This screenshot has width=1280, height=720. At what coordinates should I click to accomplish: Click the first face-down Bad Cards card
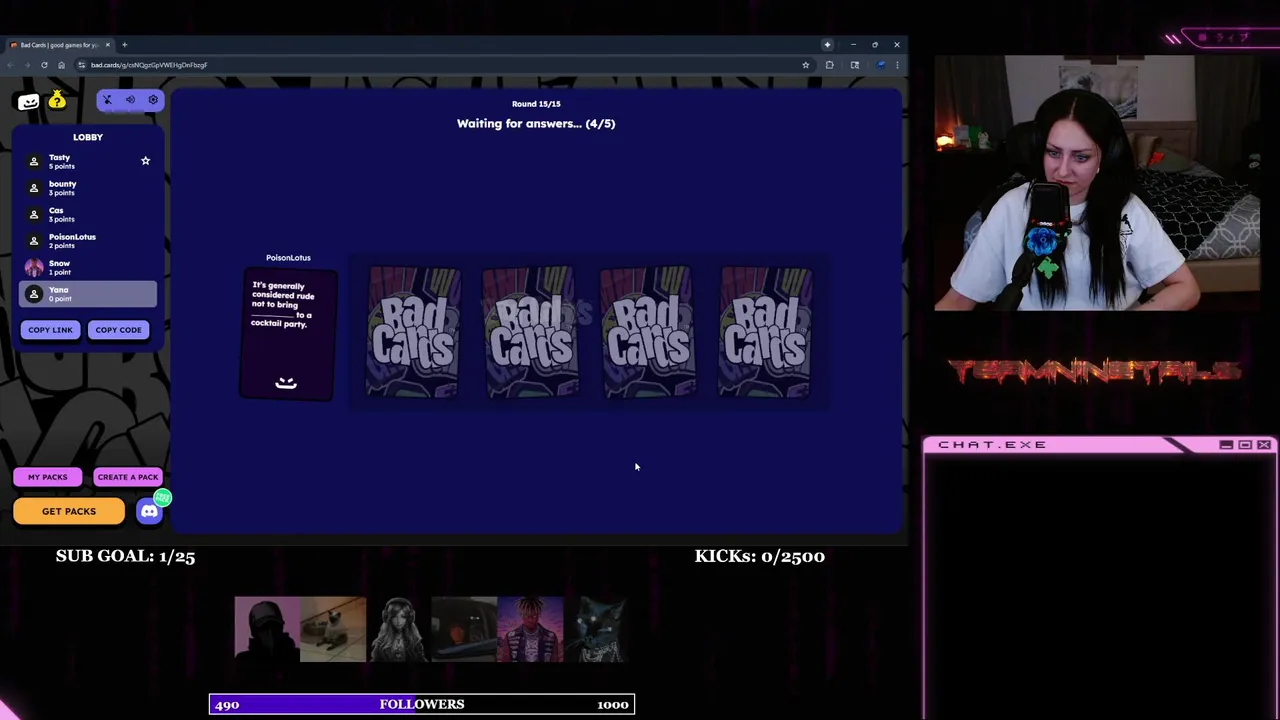(413, 332)
